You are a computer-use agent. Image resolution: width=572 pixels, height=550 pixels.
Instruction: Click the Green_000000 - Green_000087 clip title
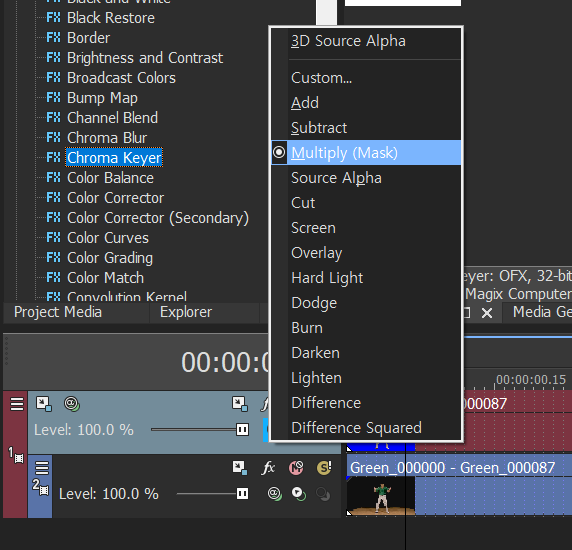click(452, 468)
